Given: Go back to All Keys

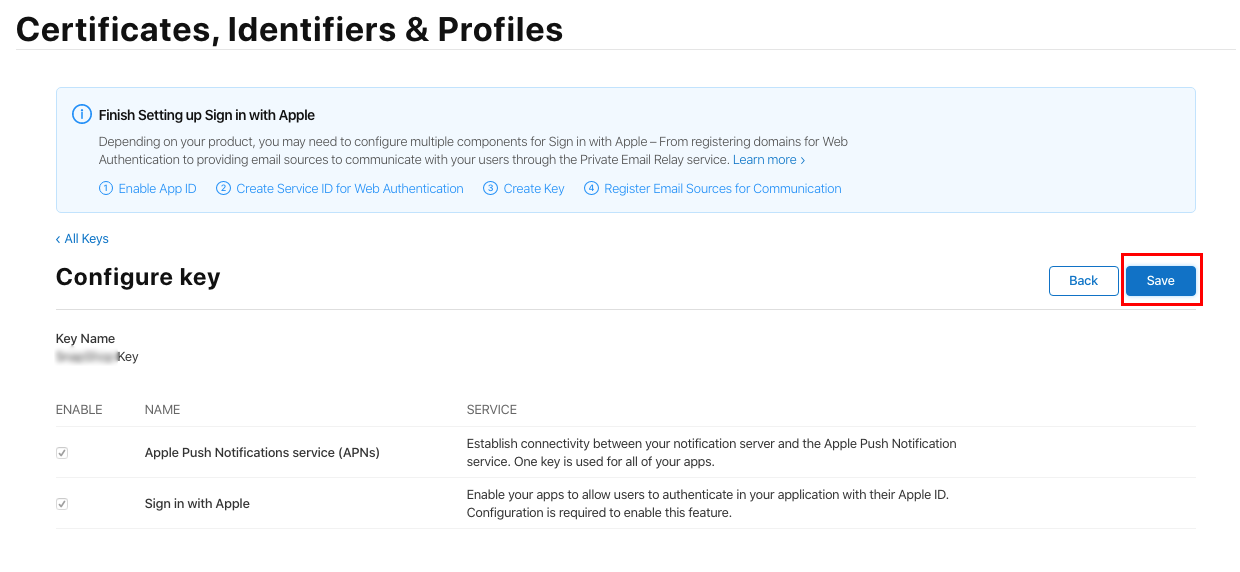Looking at the screenshot, I should 87,239.
